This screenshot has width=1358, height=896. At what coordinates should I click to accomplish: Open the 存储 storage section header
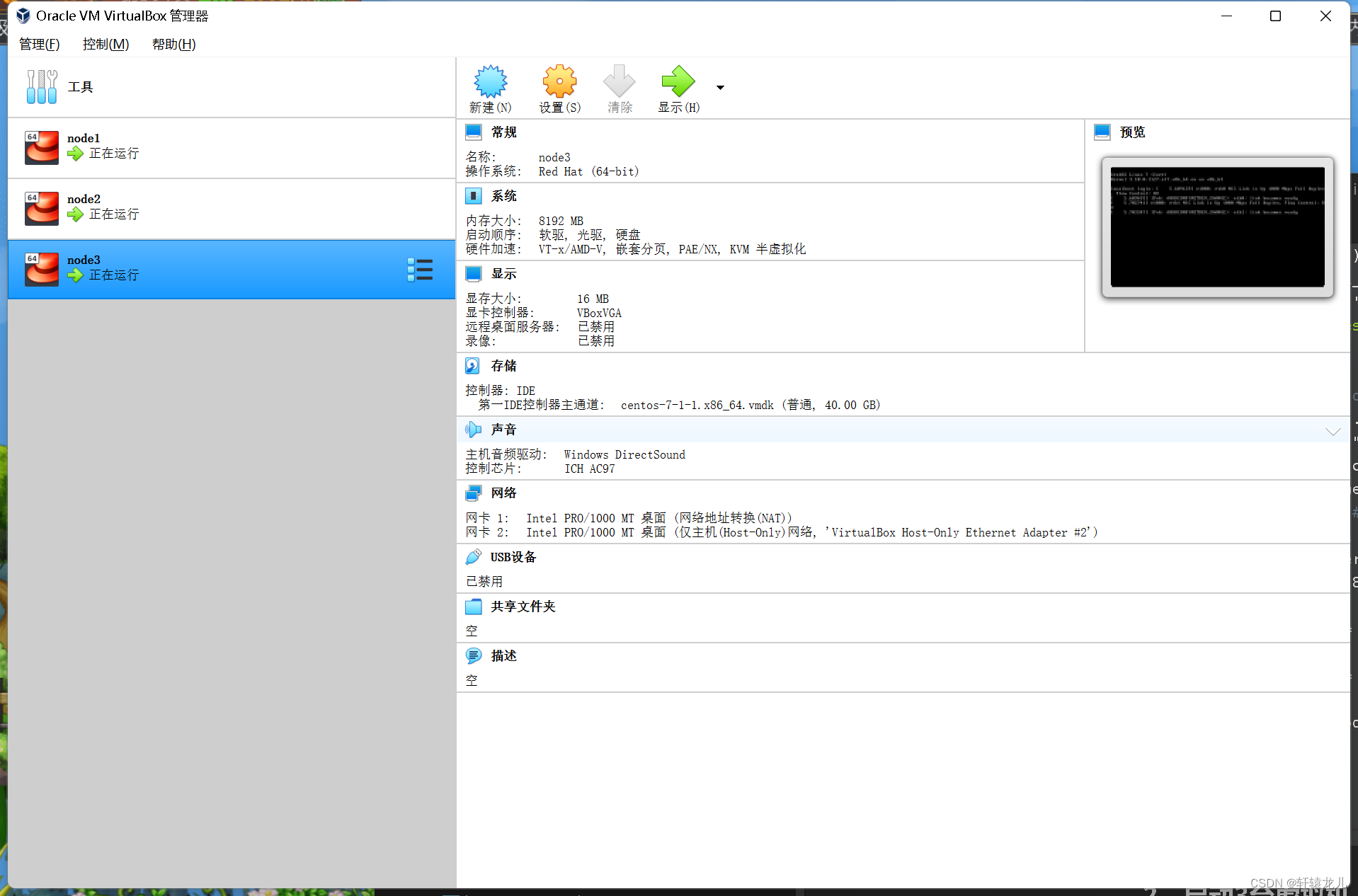[504, 366]
